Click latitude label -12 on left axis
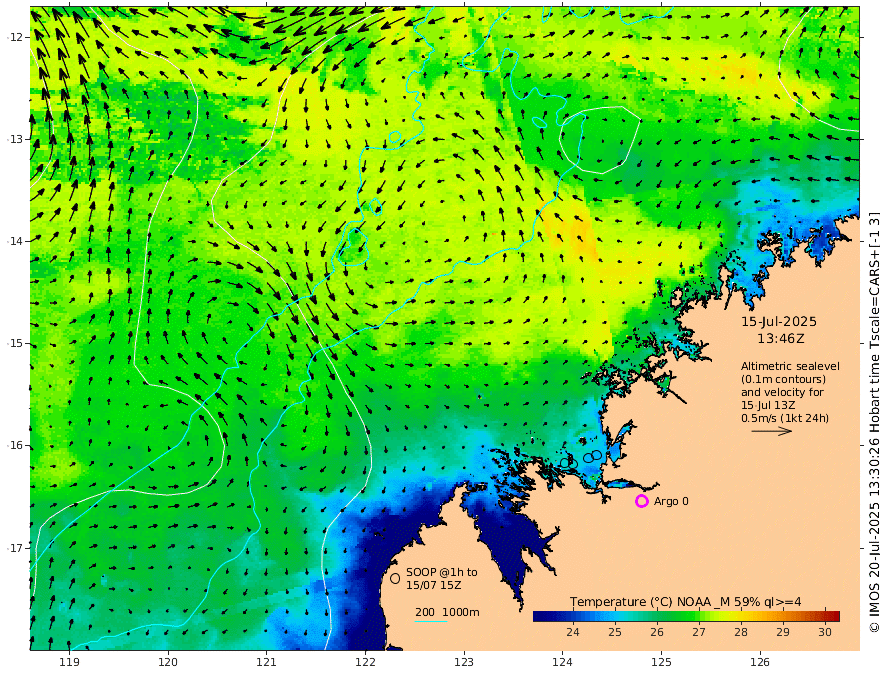This screenshot has width=880, height=680. (15, 37)
